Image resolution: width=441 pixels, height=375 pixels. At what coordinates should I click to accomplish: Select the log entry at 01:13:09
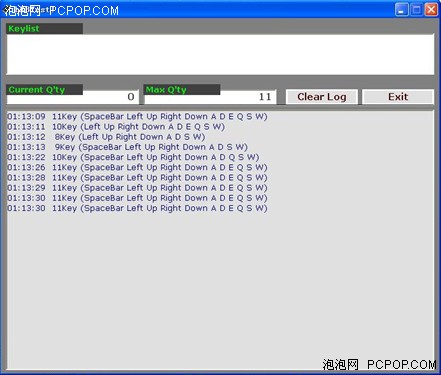tap(137, 117)
